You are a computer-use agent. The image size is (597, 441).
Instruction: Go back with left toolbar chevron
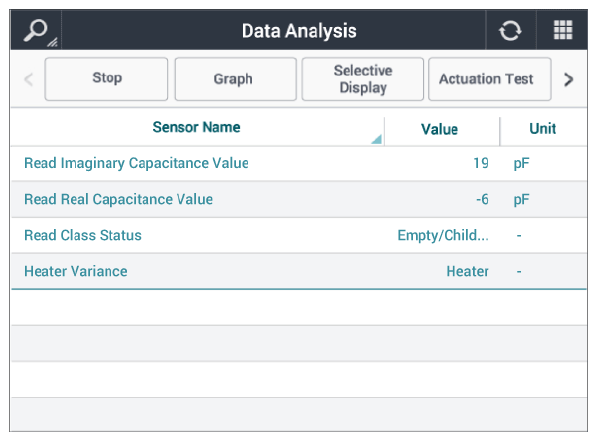[29, 79]
